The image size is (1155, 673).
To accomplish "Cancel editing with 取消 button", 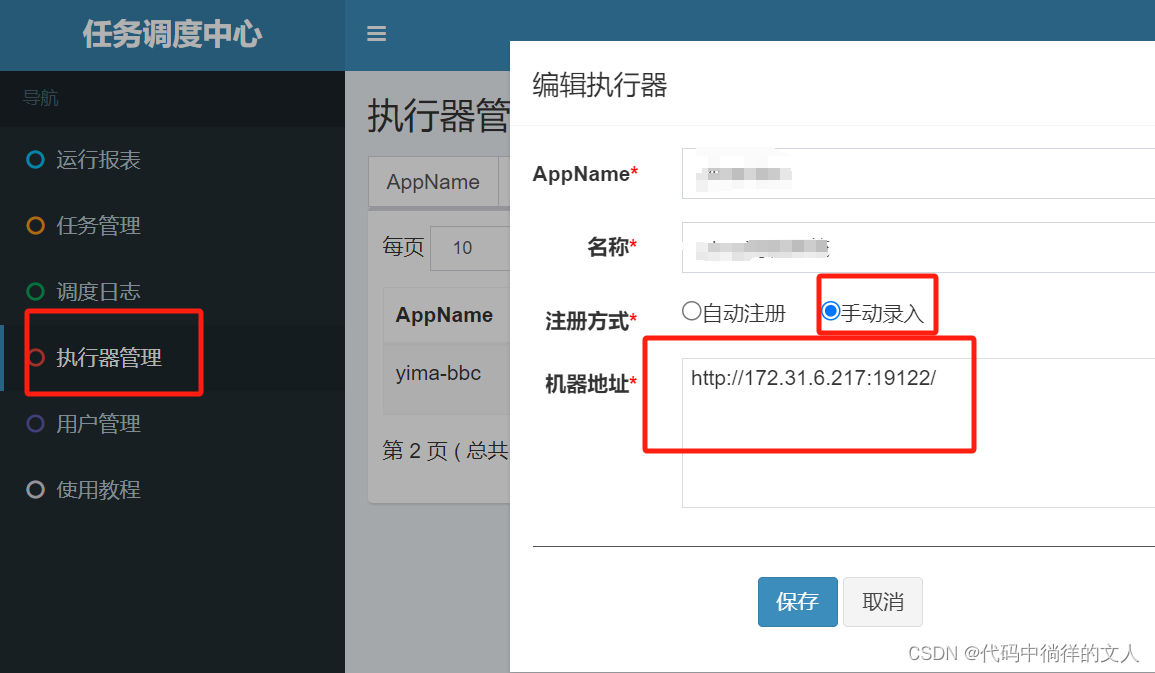I will (882, 602).
